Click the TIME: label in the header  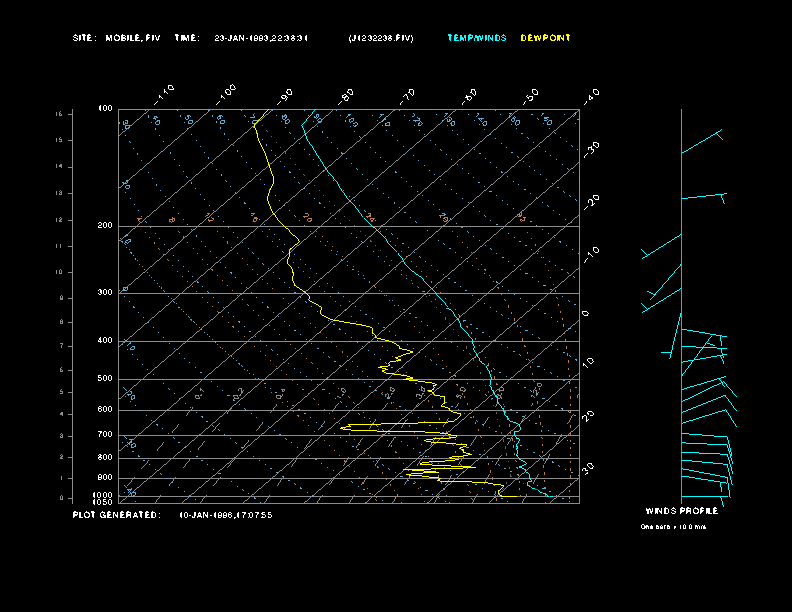[187, 38]
